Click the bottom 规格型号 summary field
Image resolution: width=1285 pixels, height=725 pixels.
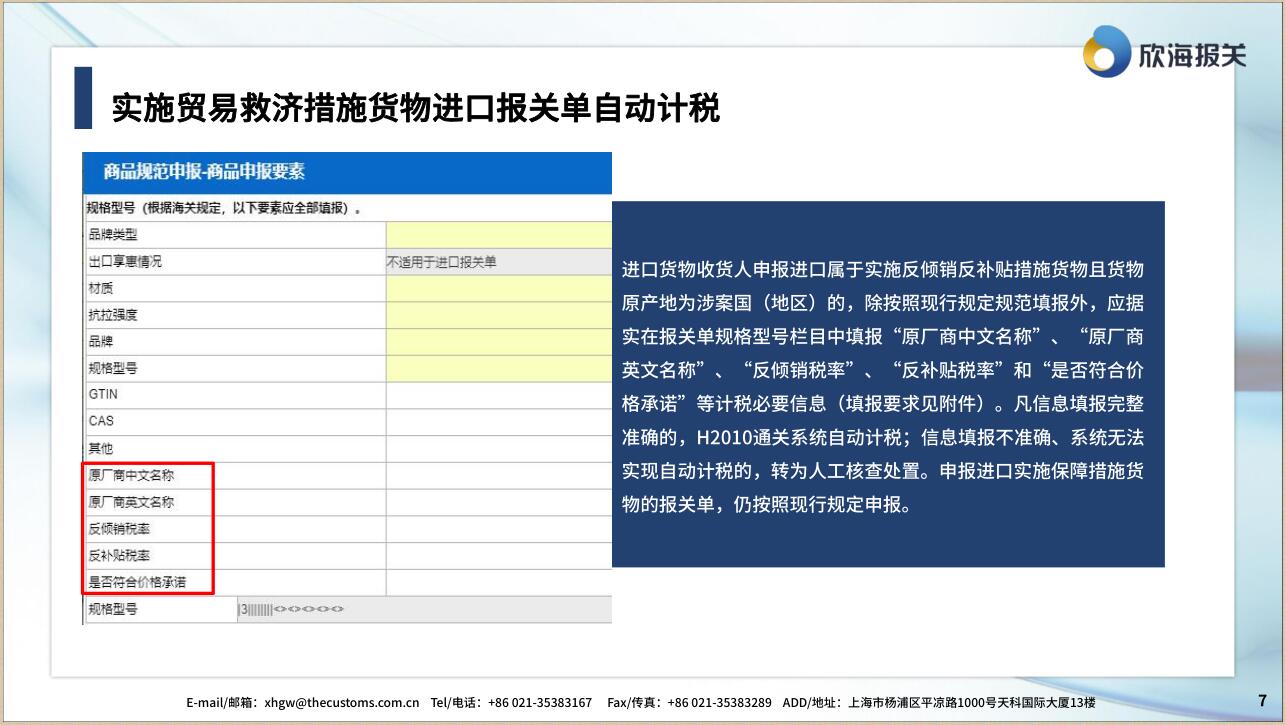[424, 609]
